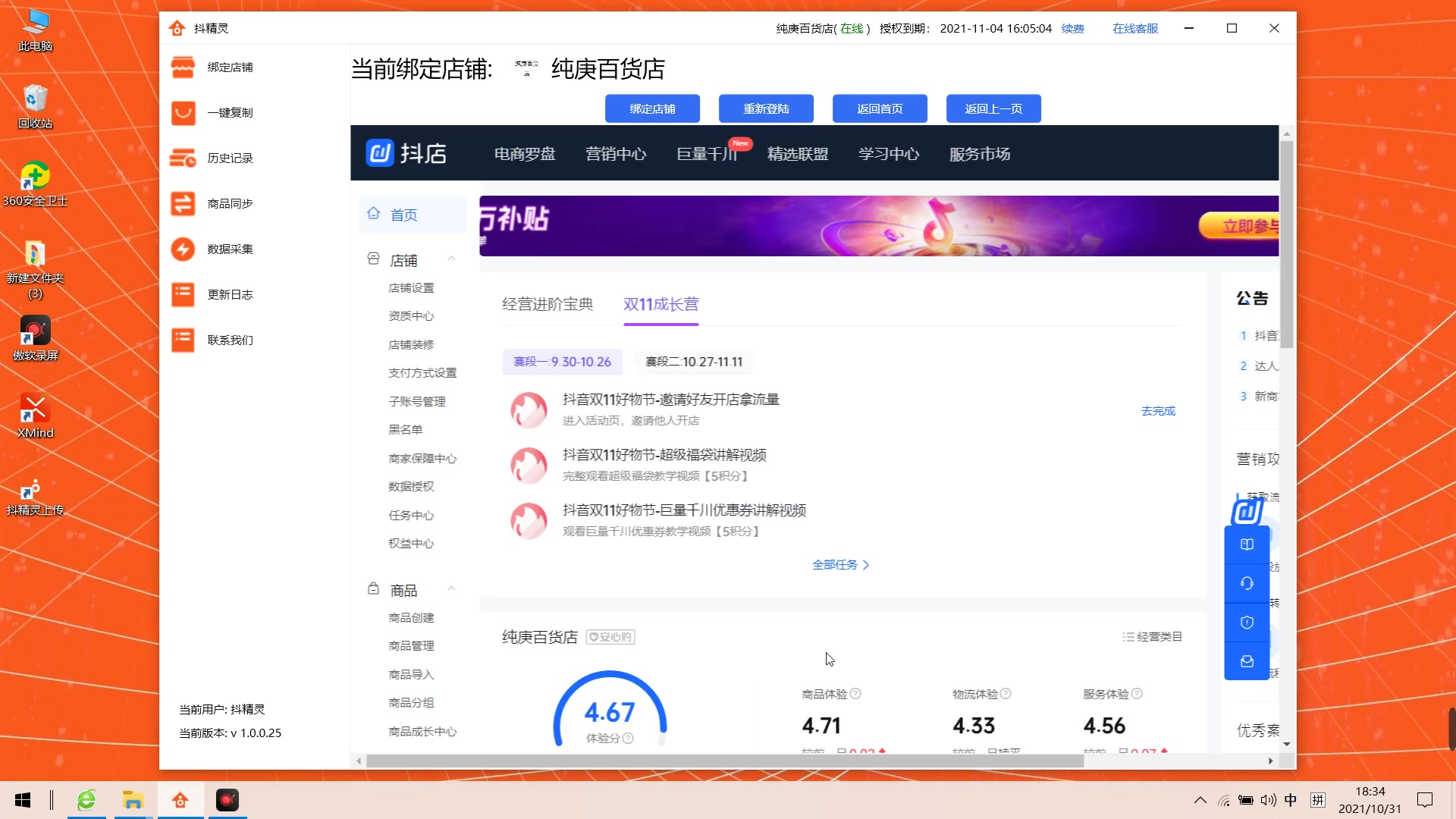Click the 抖店 logo in header

click(406, 153)
